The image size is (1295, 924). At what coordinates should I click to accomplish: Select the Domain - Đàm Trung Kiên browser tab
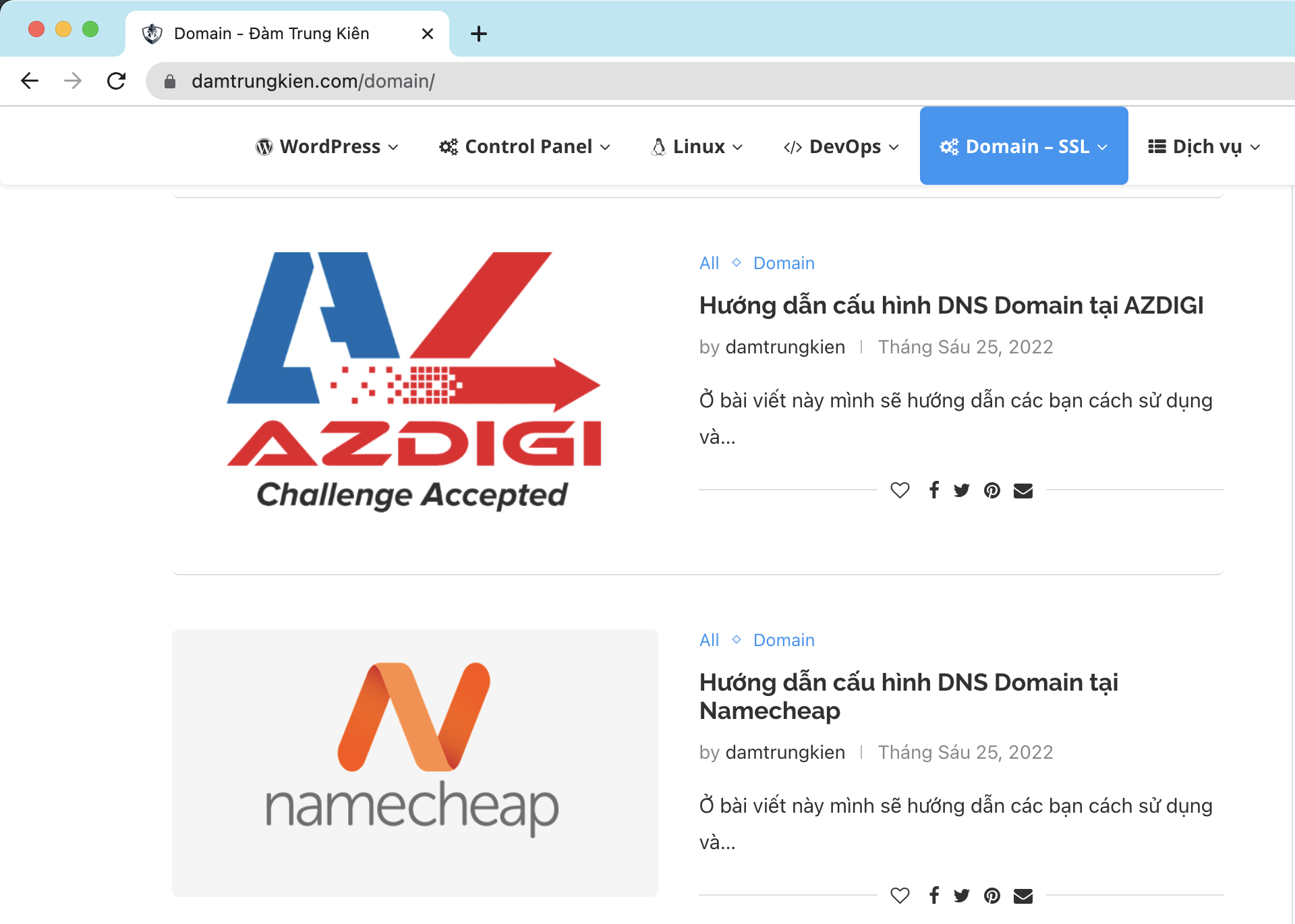coord(287,34)
